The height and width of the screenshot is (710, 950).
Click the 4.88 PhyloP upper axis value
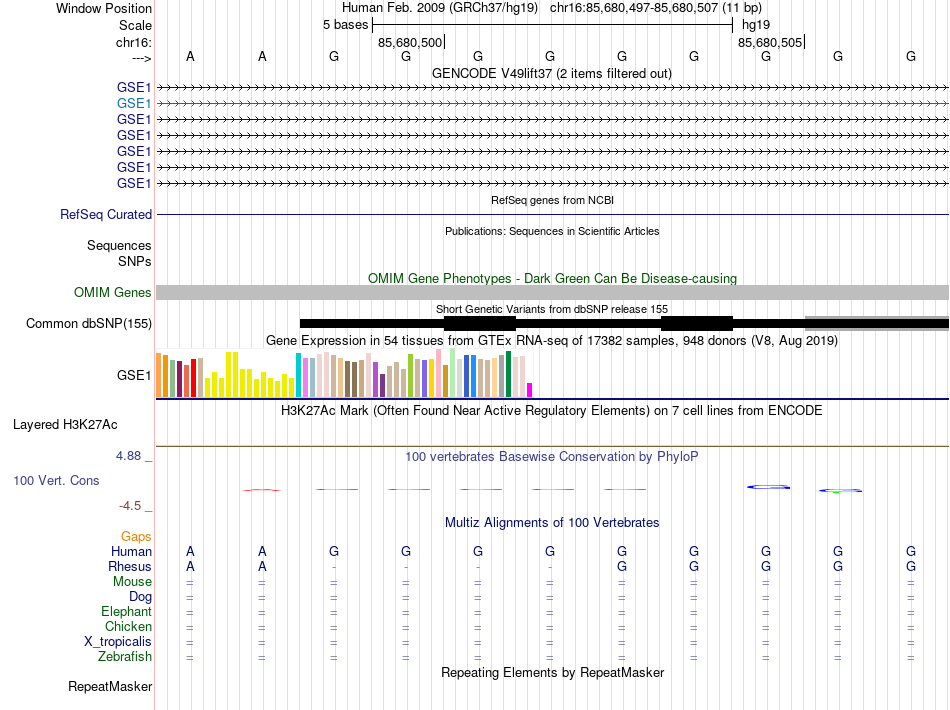[128, 456]
